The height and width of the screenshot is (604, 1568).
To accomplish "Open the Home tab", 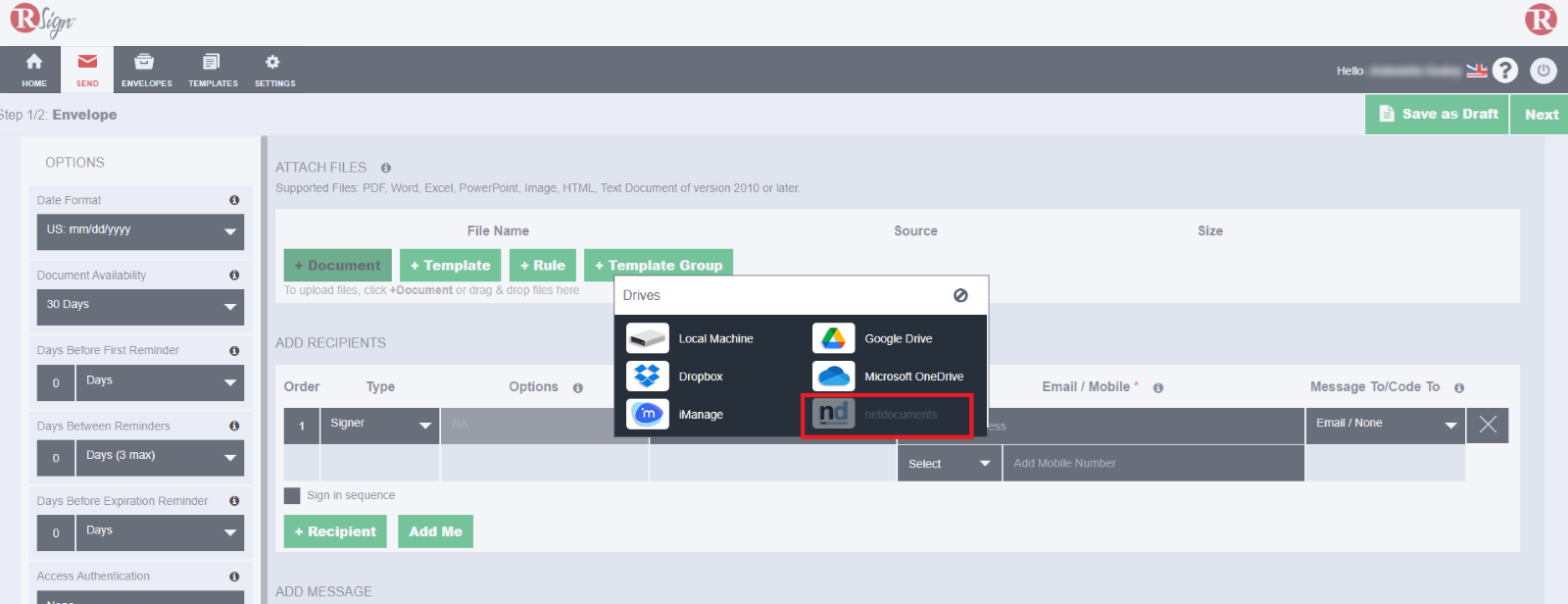I will tap(34, 70).
